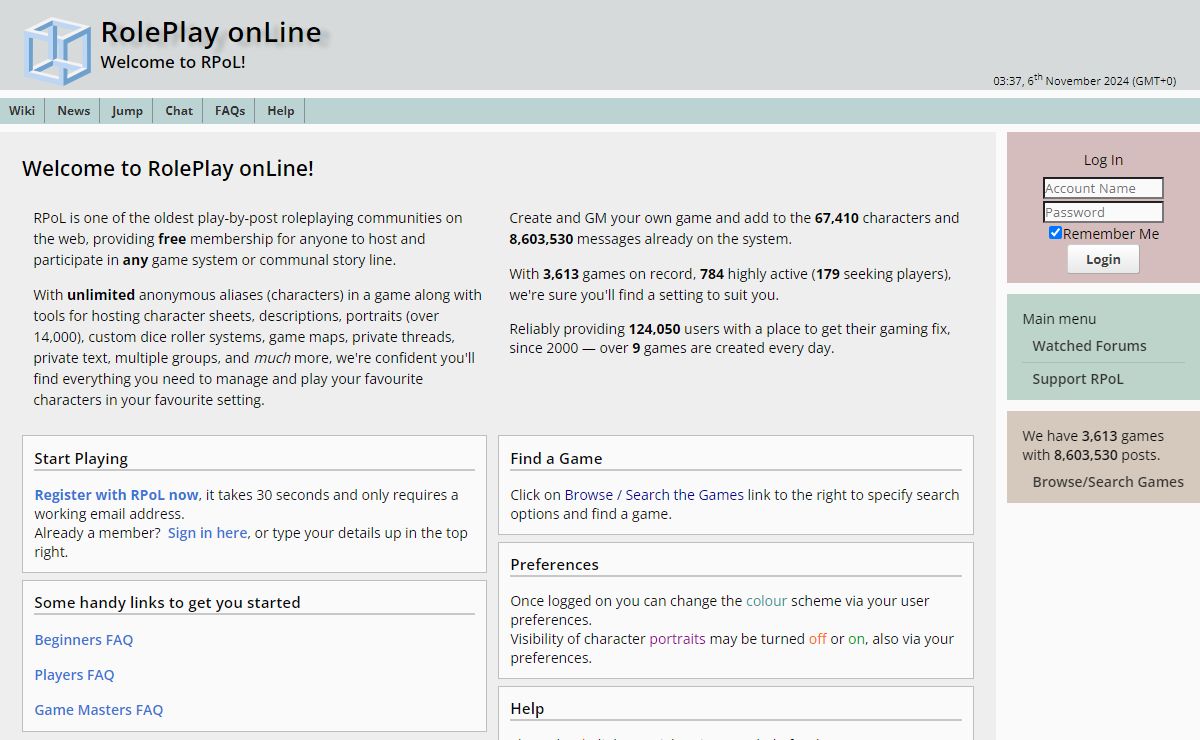
Task: Click the off link for portraits
Action: (x=818, y=639)
